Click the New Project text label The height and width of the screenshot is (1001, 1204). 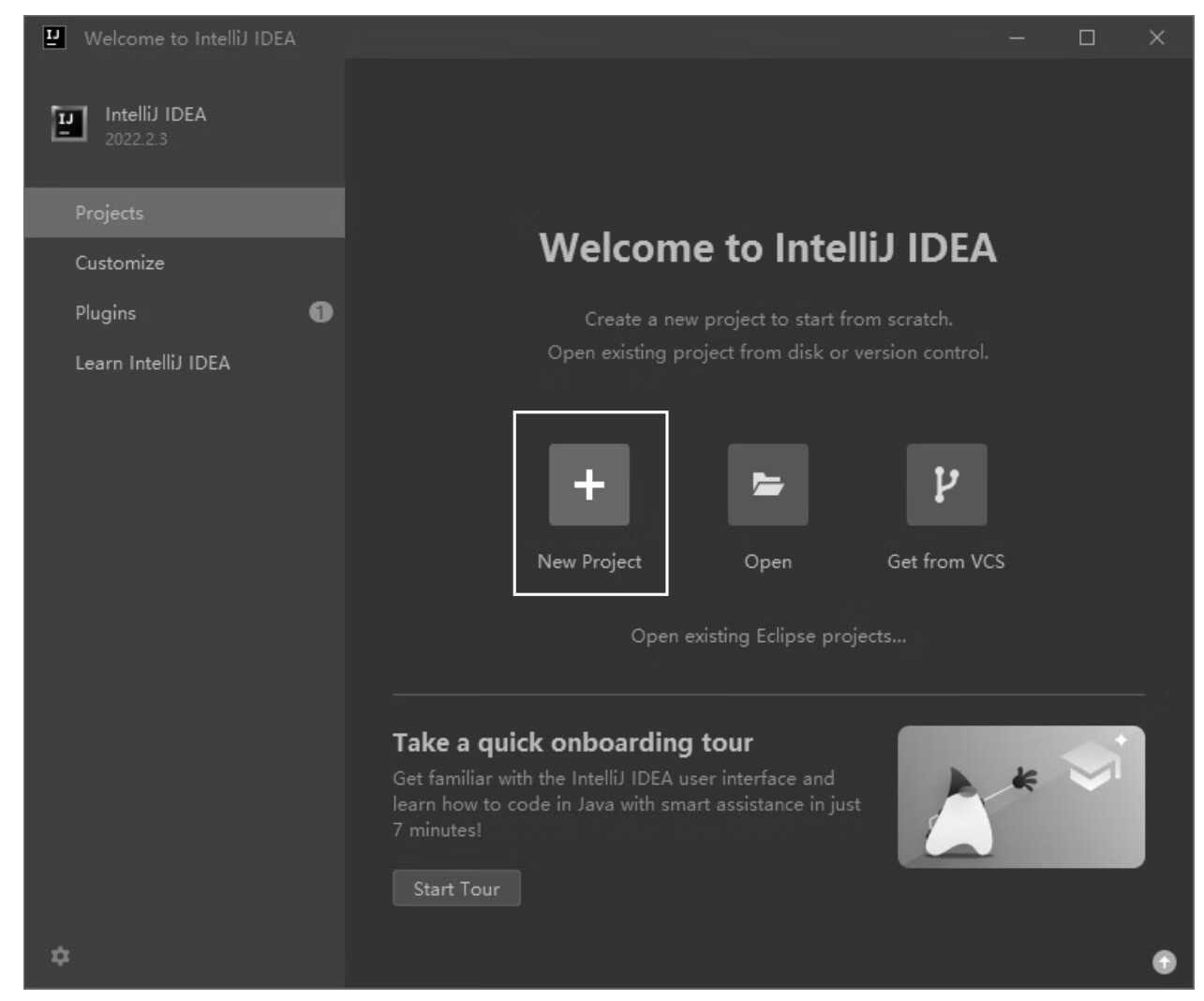589,561
